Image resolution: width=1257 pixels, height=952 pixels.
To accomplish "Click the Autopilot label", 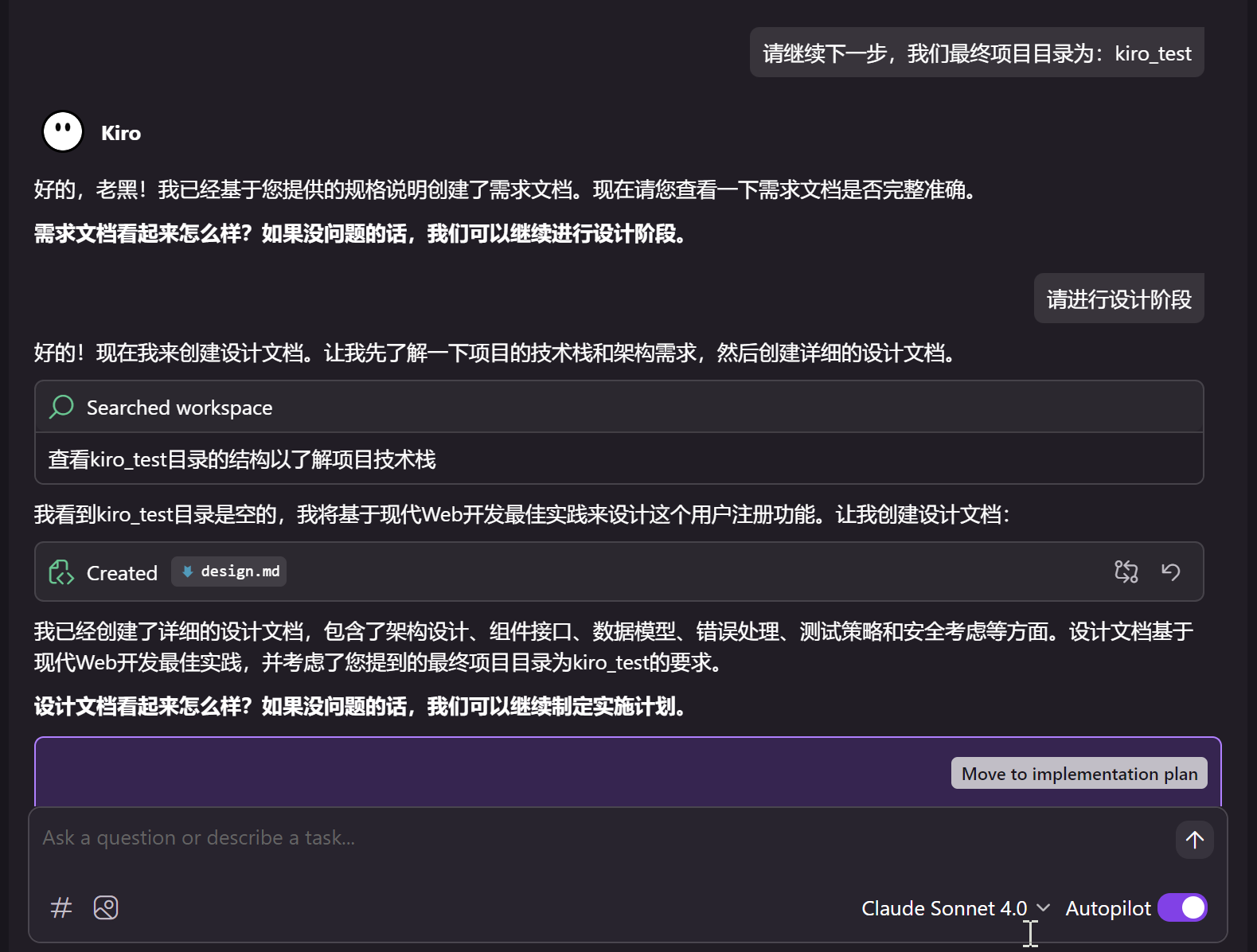I will [x=1108, y=908].
